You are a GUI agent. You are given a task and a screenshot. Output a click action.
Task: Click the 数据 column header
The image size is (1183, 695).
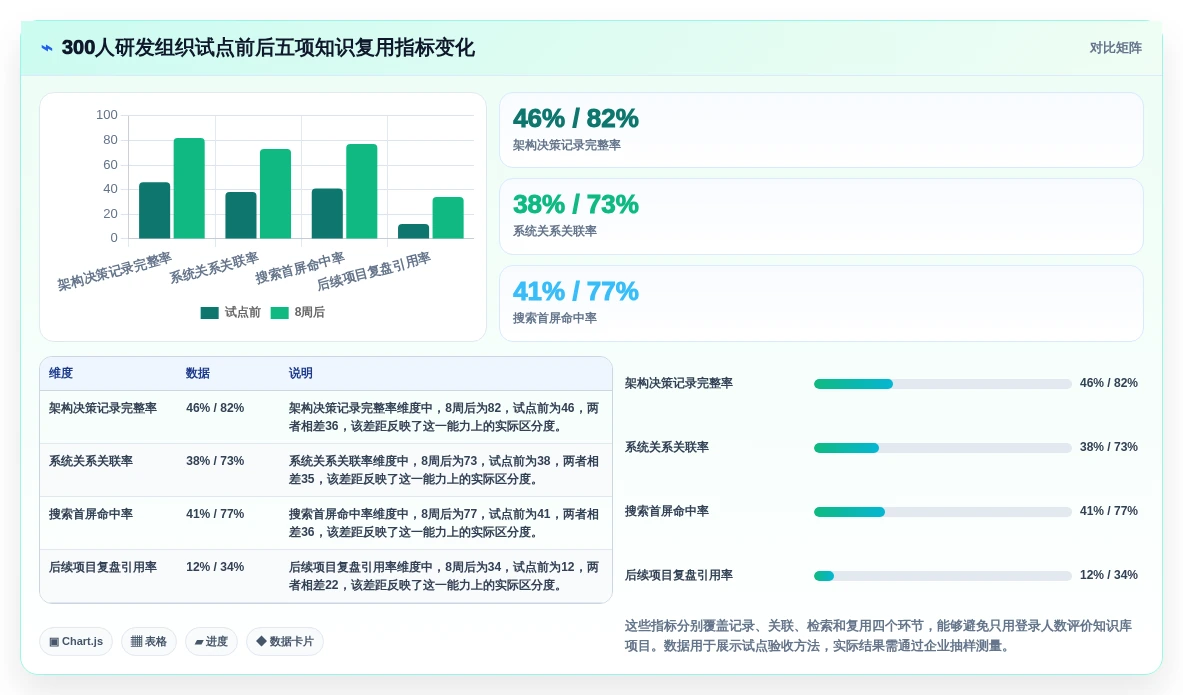pos(198,374)
